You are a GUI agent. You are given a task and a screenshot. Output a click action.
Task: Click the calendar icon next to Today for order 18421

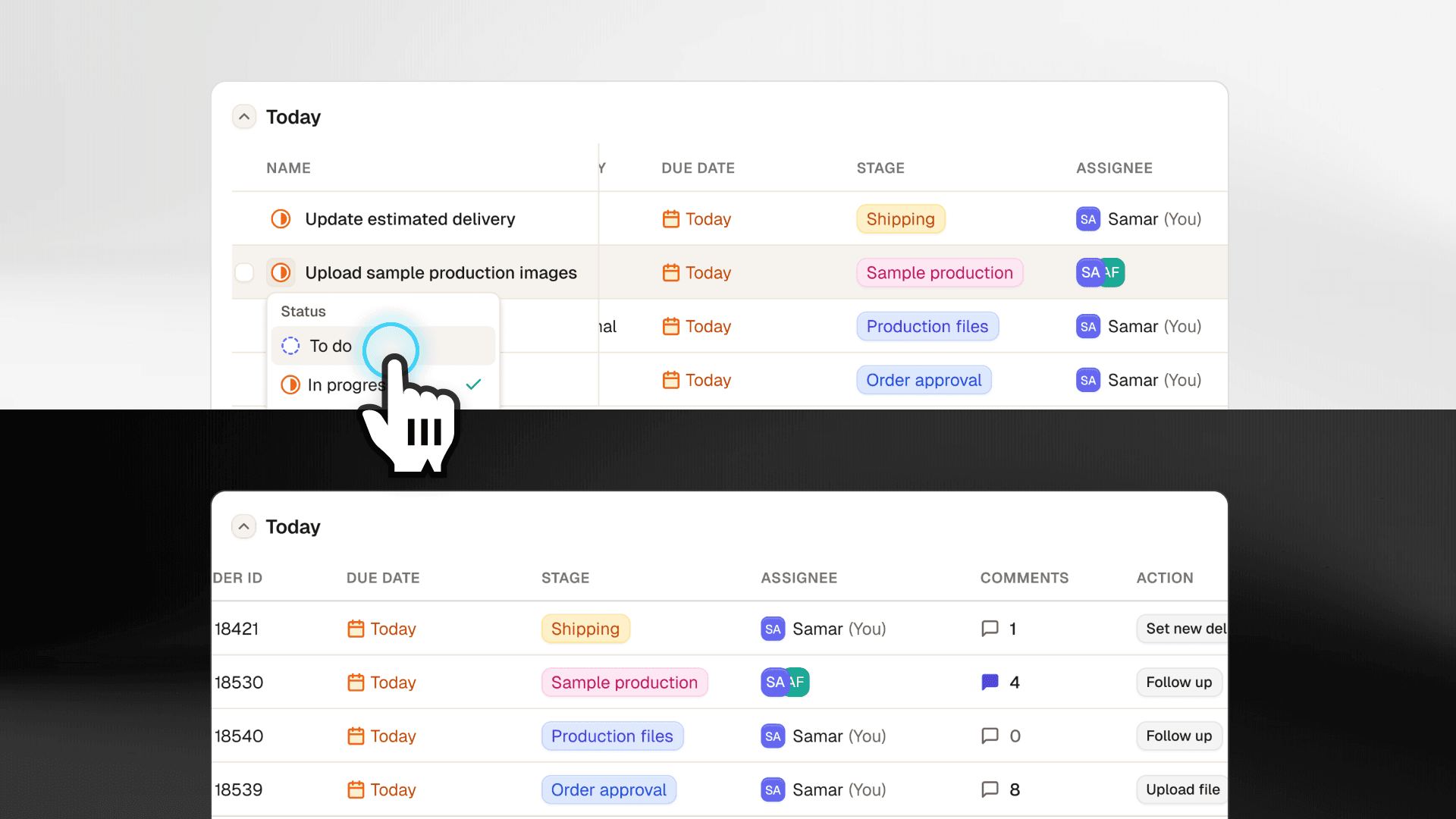click(x=356, y=629)
